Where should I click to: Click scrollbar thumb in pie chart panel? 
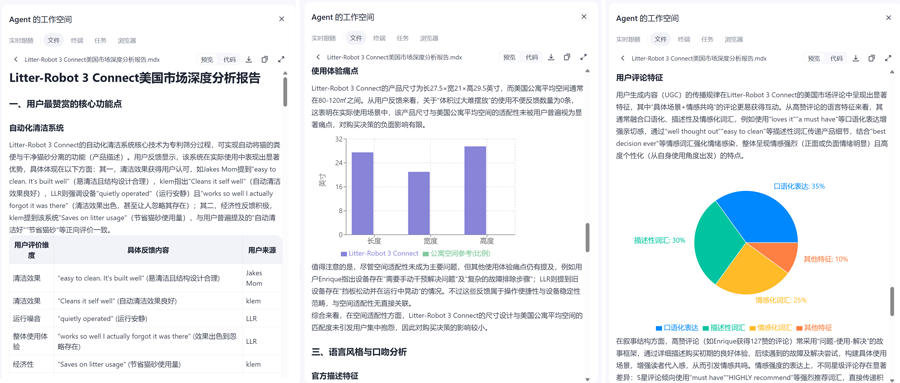(892, 301)
